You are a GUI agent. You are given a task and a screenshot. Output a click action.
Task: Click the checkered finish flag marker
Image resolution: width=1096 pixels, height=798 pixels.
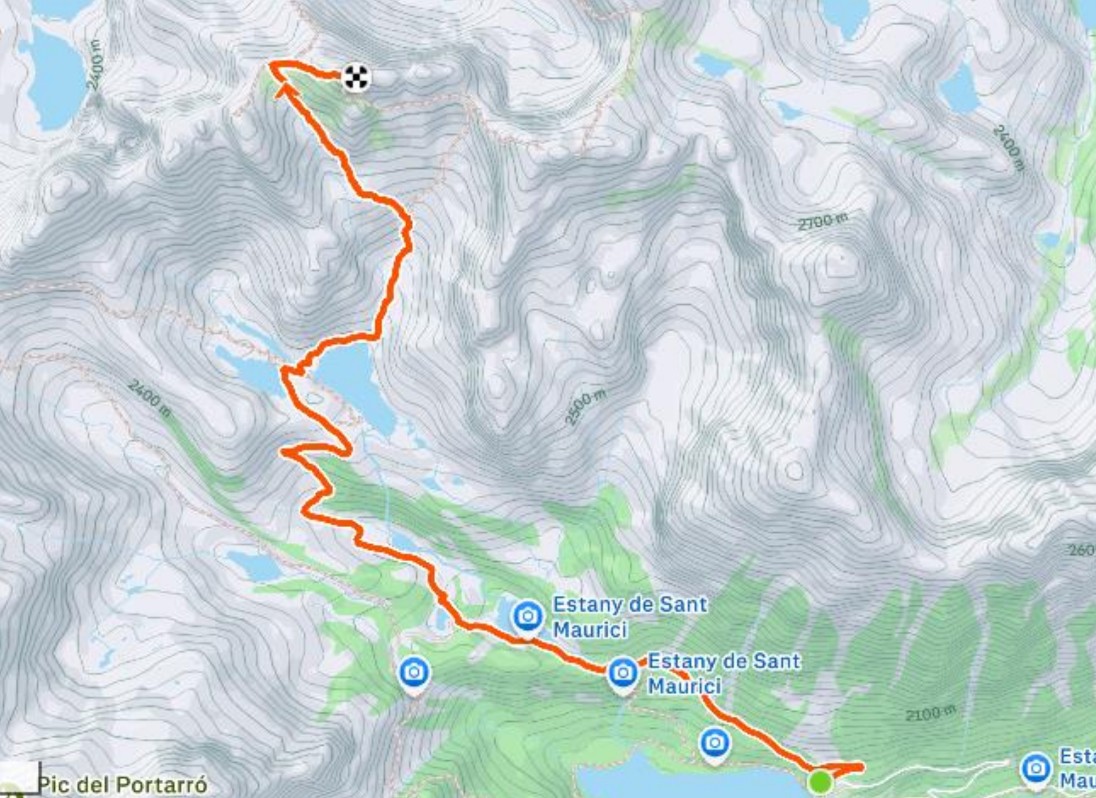click(x=356, y=77)
